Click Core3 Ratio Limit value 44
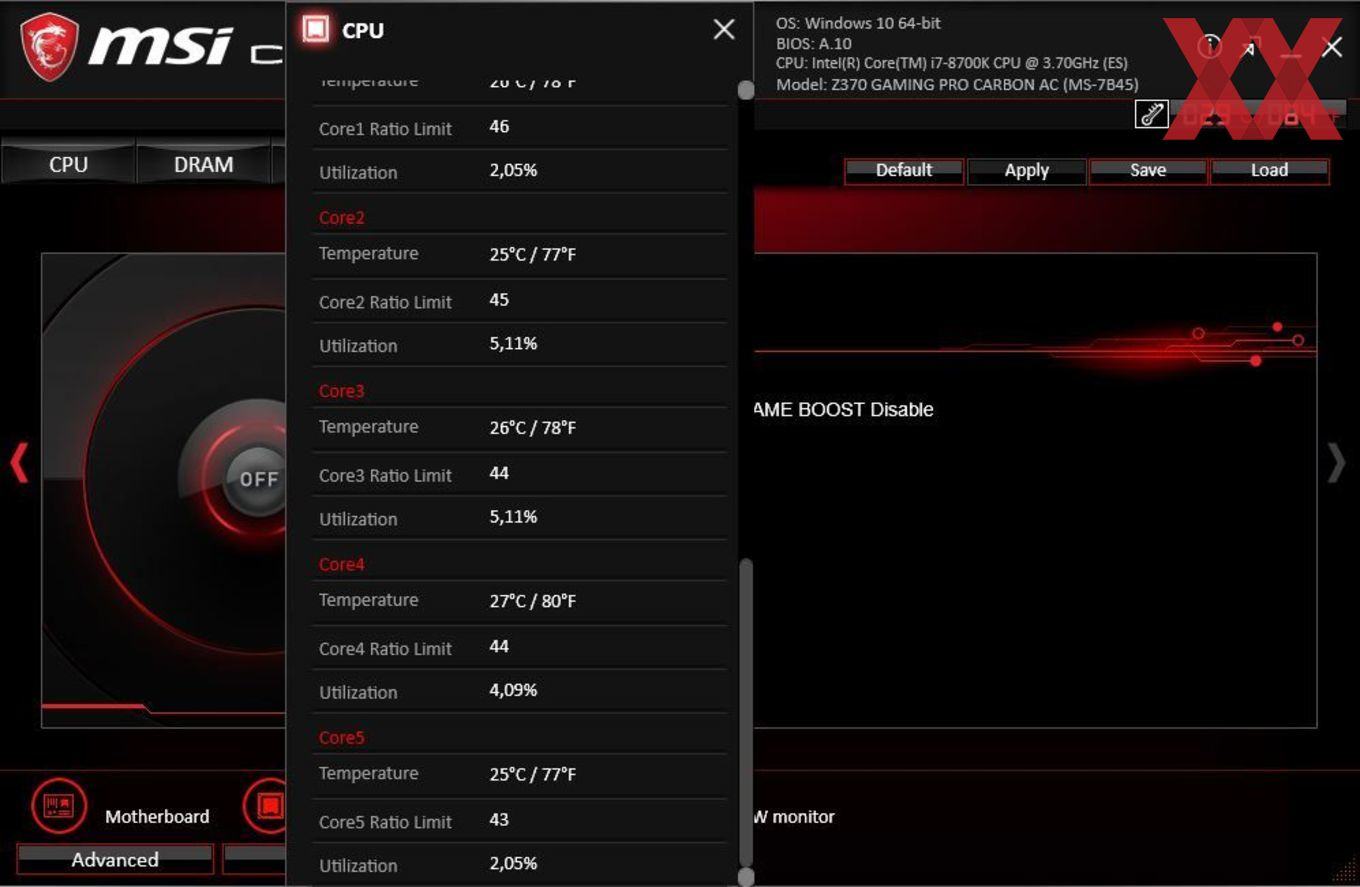The image size is (1360, 887). tap(499, 473)
